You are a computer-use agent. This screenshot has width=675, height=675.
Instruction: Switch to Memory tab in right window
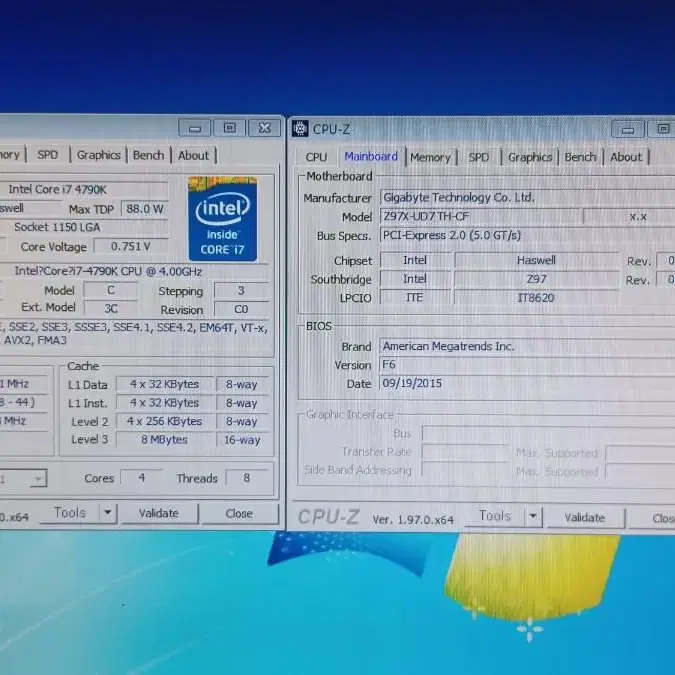[x=430, y=158]
